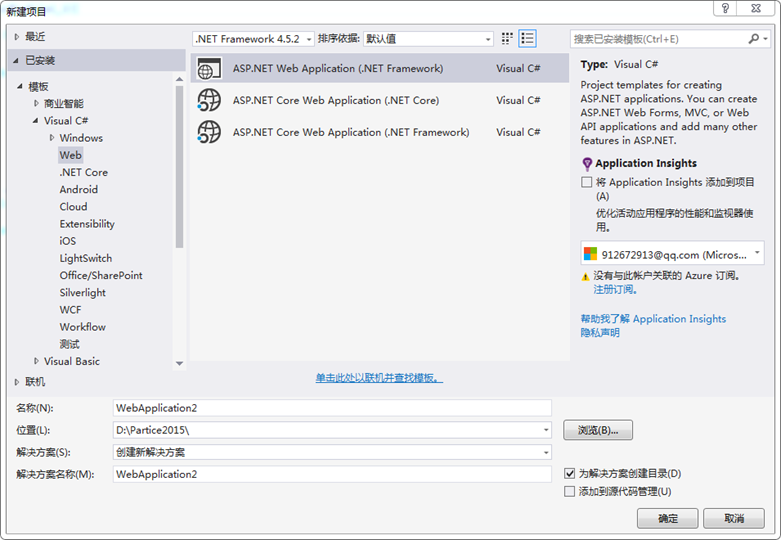Click the 确定 button
The width and height of the screenshot is (781, 540).
[x=667, y=519]
